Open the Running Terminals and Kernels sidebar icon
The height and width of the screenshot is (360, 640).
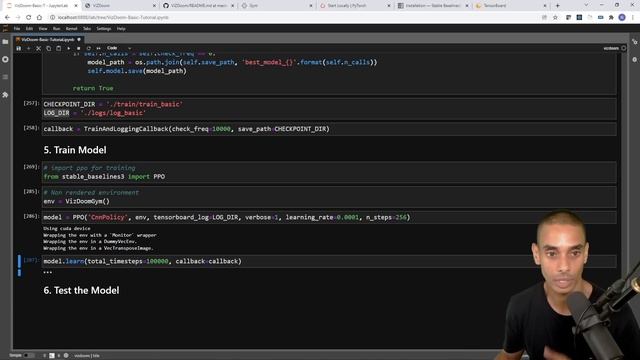click(x=5, y=60)
